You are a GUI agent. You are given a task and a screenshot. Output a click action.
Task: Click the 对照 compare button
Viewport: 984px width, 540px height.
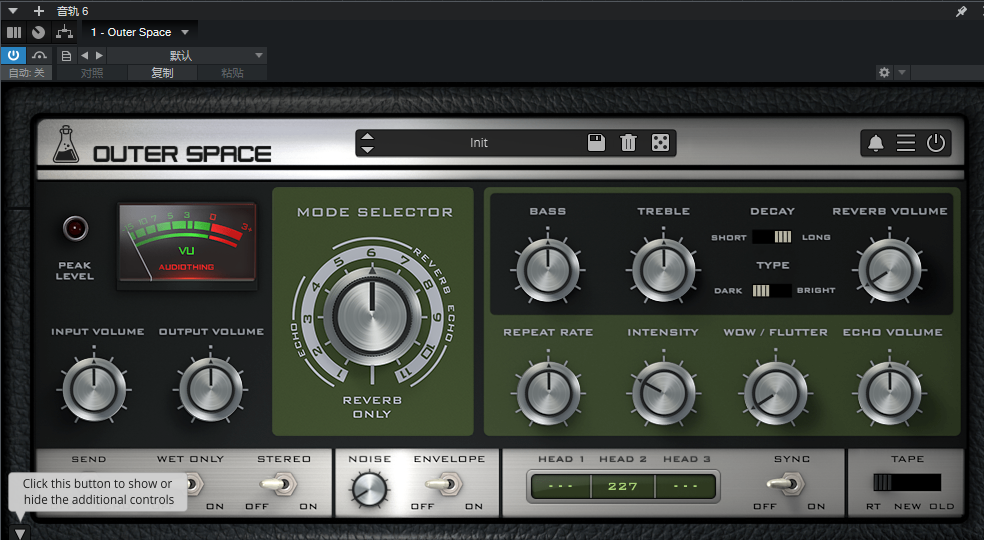pos(92,73)
